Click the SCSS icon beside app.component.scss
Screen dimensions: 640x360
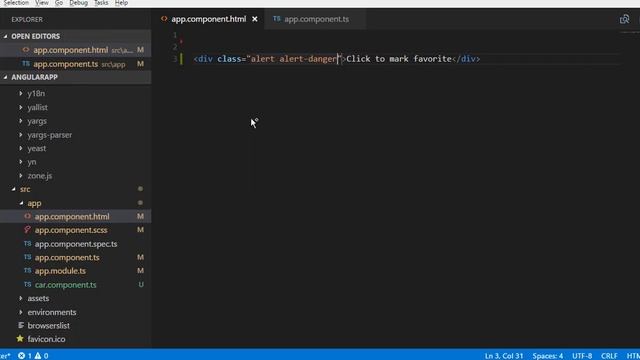[x=27, y=230]
